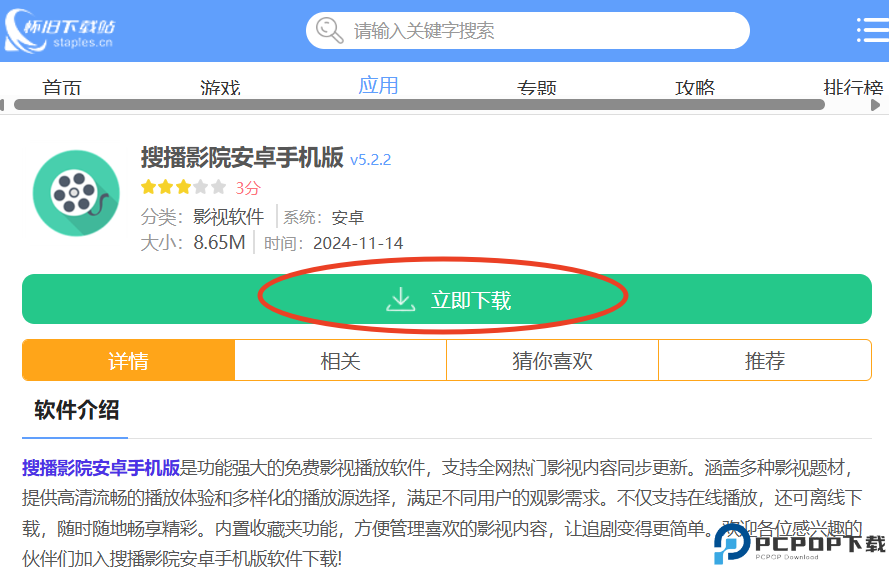
Task: Click the 搜播影院安卓手机版 app title
Action: (242, 157)
